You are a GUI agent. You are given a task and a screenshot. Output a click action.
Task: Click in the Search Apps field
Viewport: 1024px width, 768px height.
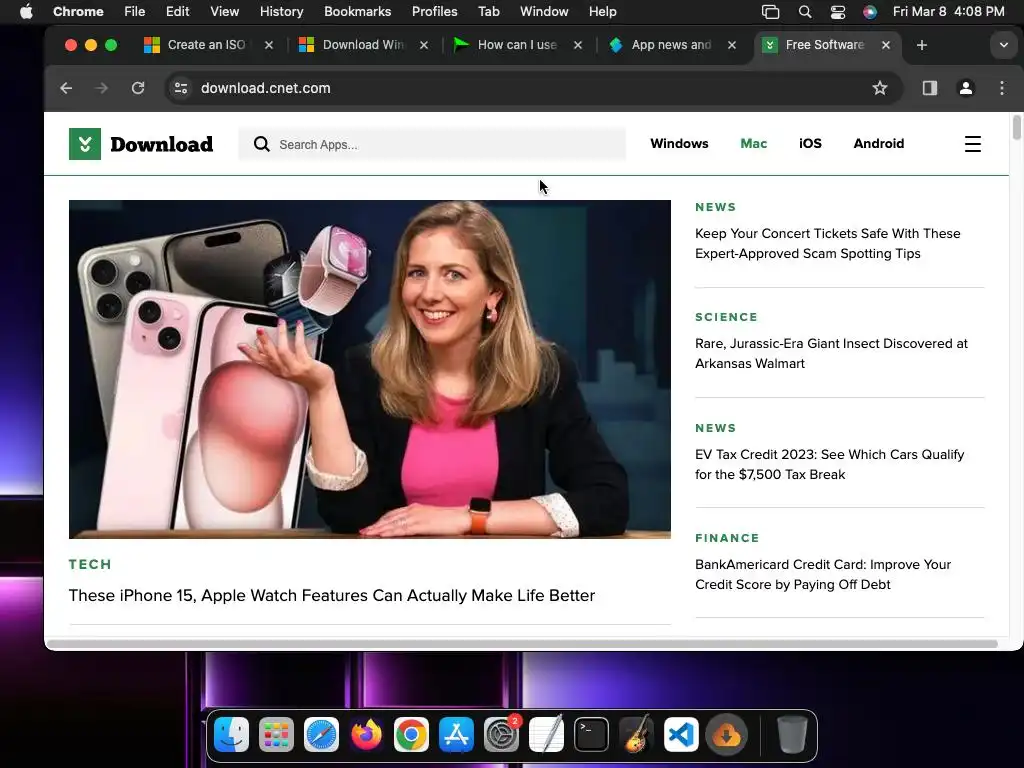coord(432,144)
